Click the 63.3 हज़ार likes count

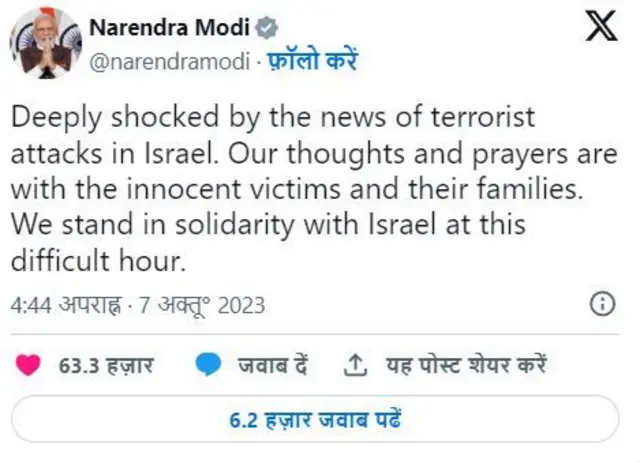[106, 367]
